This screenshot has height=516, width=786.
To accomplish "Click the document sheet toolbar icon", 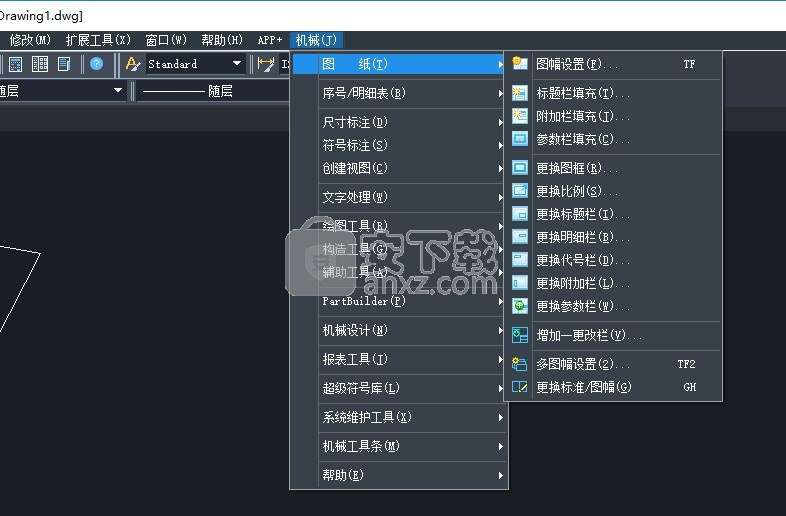I will 64,64.
